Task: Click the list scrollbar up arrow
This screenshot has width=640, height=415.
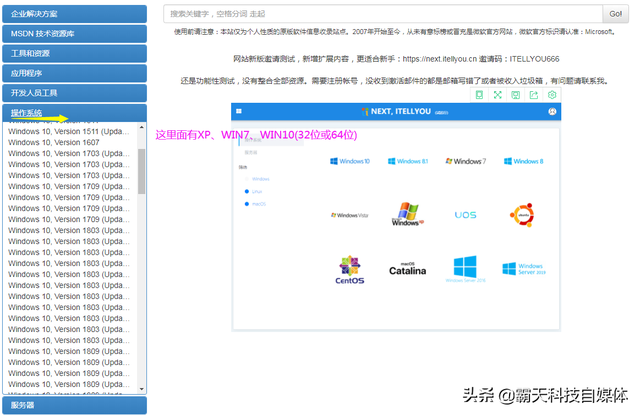Action: click(x=142, y=127)
